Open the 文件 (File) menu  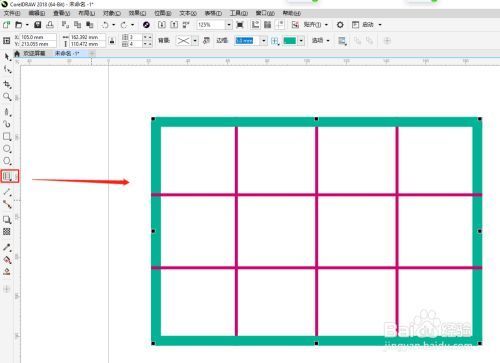coord(12,13)
